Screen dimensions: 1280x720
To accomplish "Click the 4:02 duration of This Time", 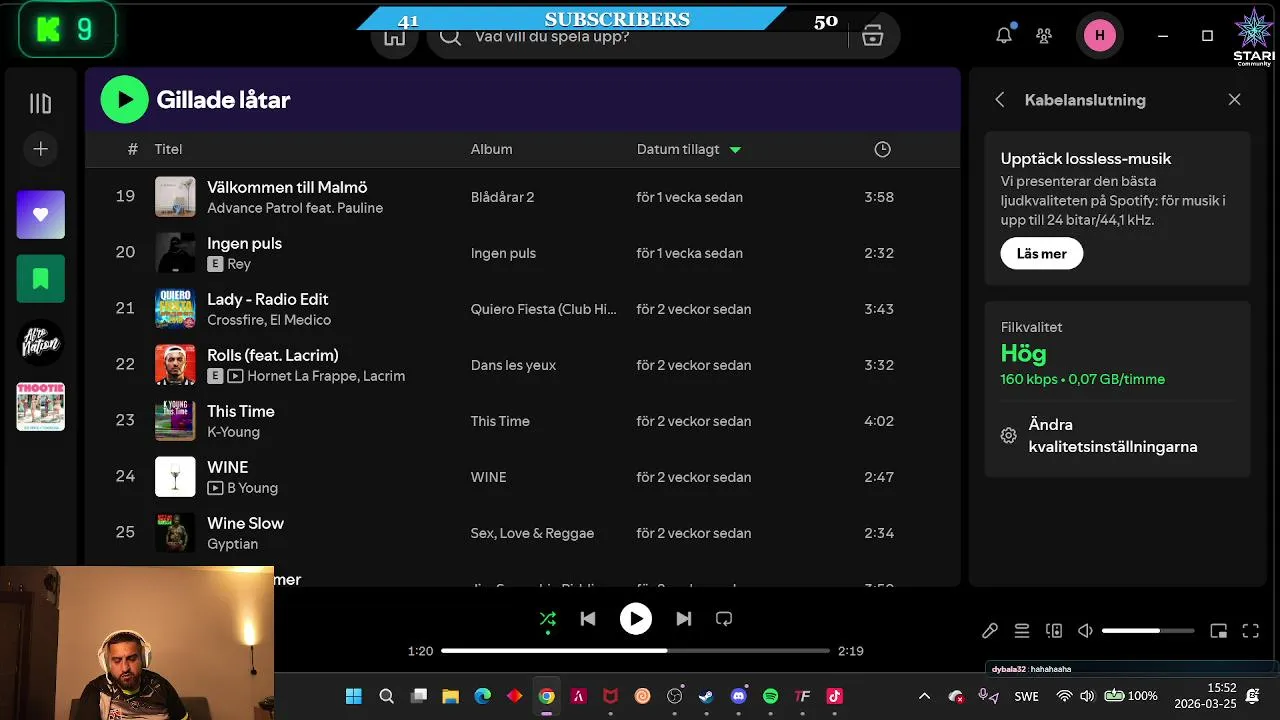I will [879, 421].
